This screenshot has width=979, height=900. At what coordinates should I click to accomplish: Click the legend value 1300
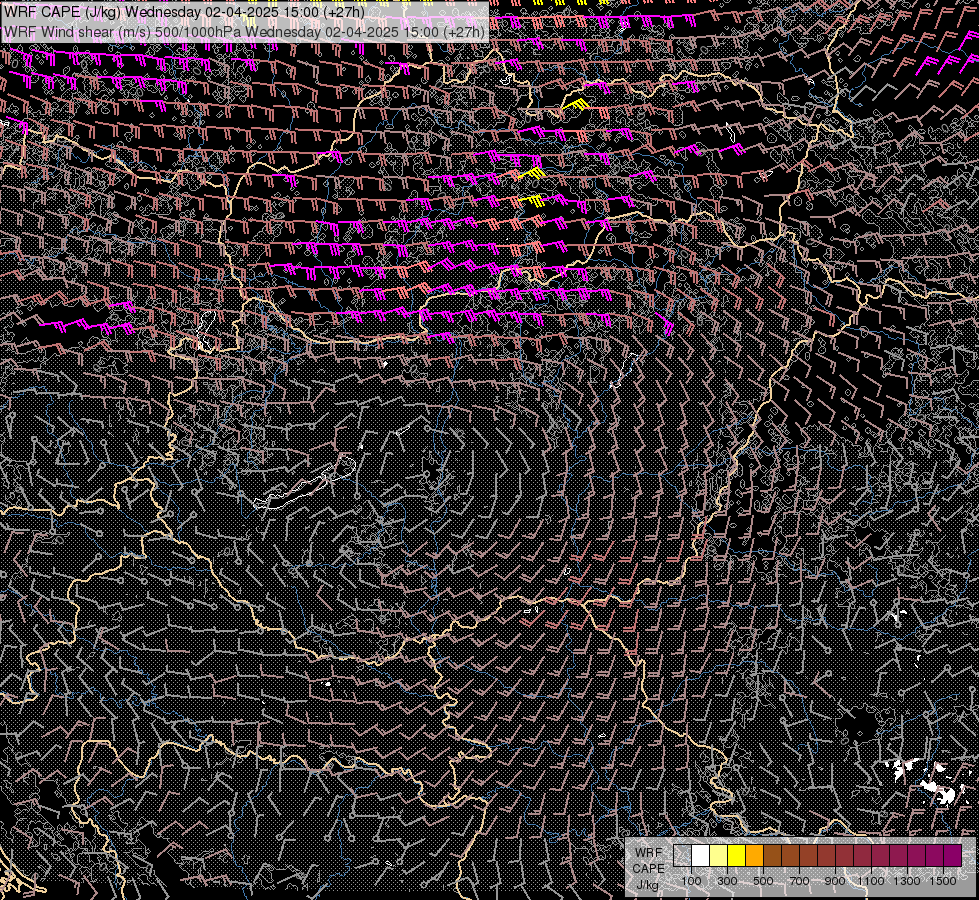(x=907, y=881)
